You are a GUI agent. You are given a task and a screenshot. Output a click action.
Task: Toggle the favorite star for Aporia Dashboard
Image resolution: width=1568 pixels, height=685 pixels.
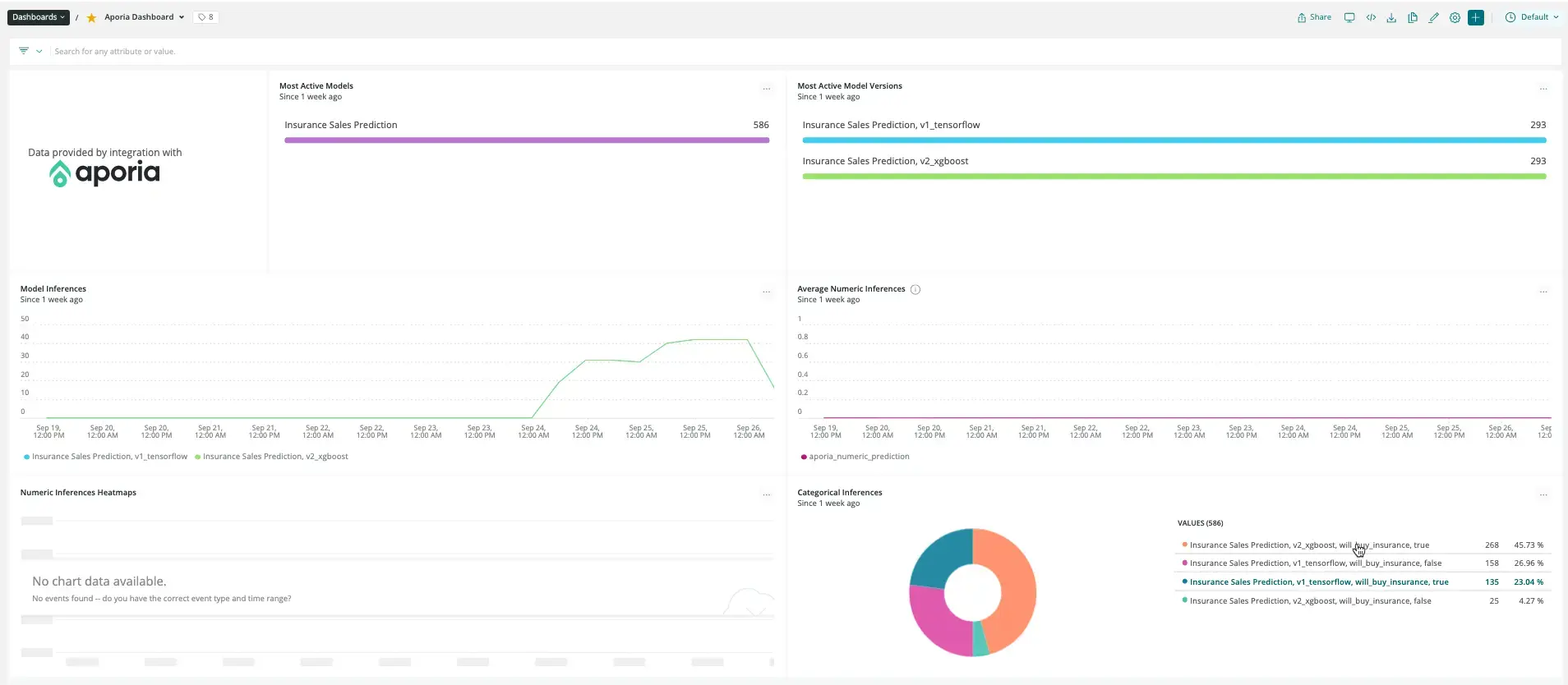pos(91,17)
